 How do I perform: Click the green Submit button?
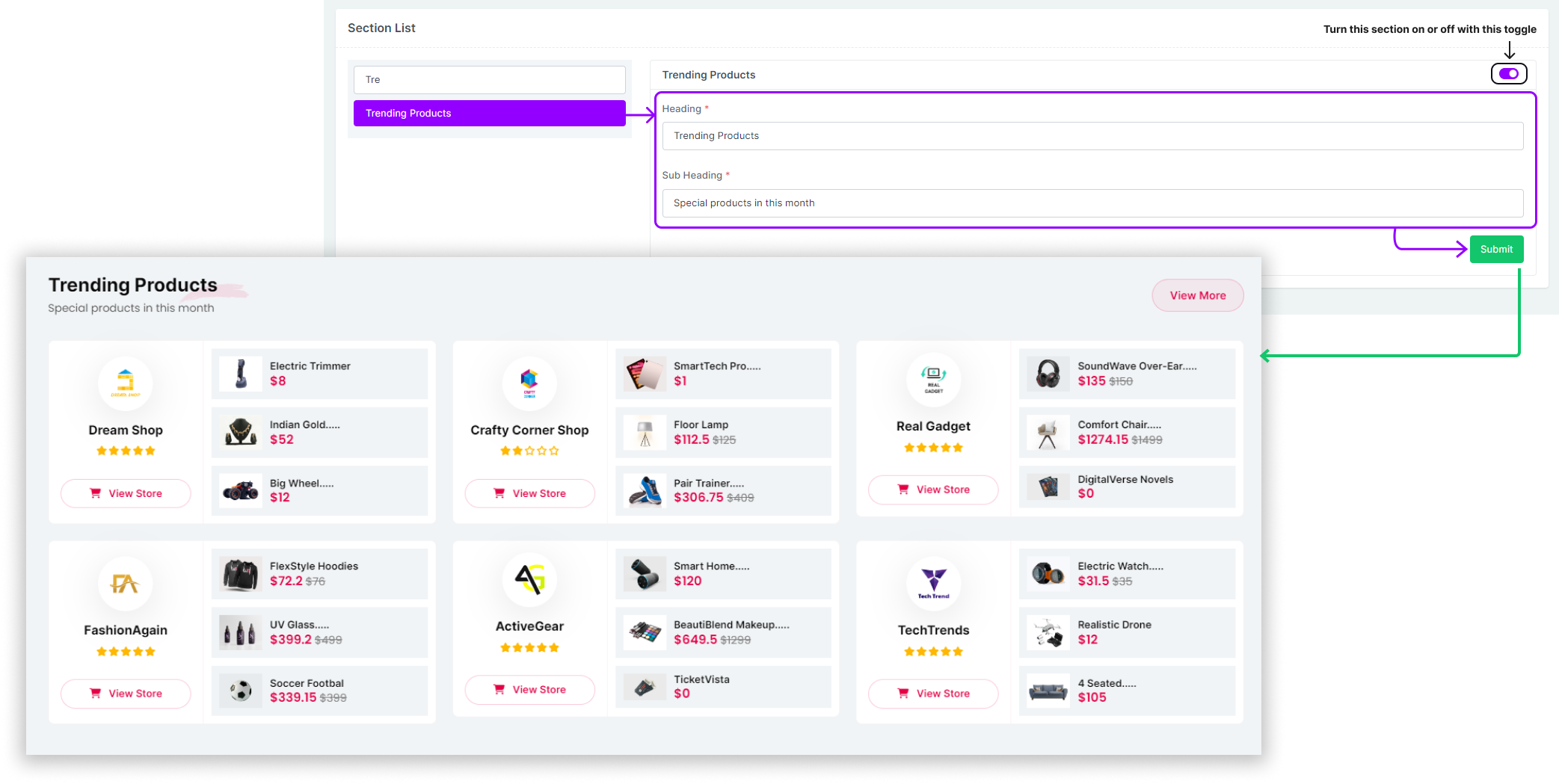pyautogui.click(x=1495, y=249)
